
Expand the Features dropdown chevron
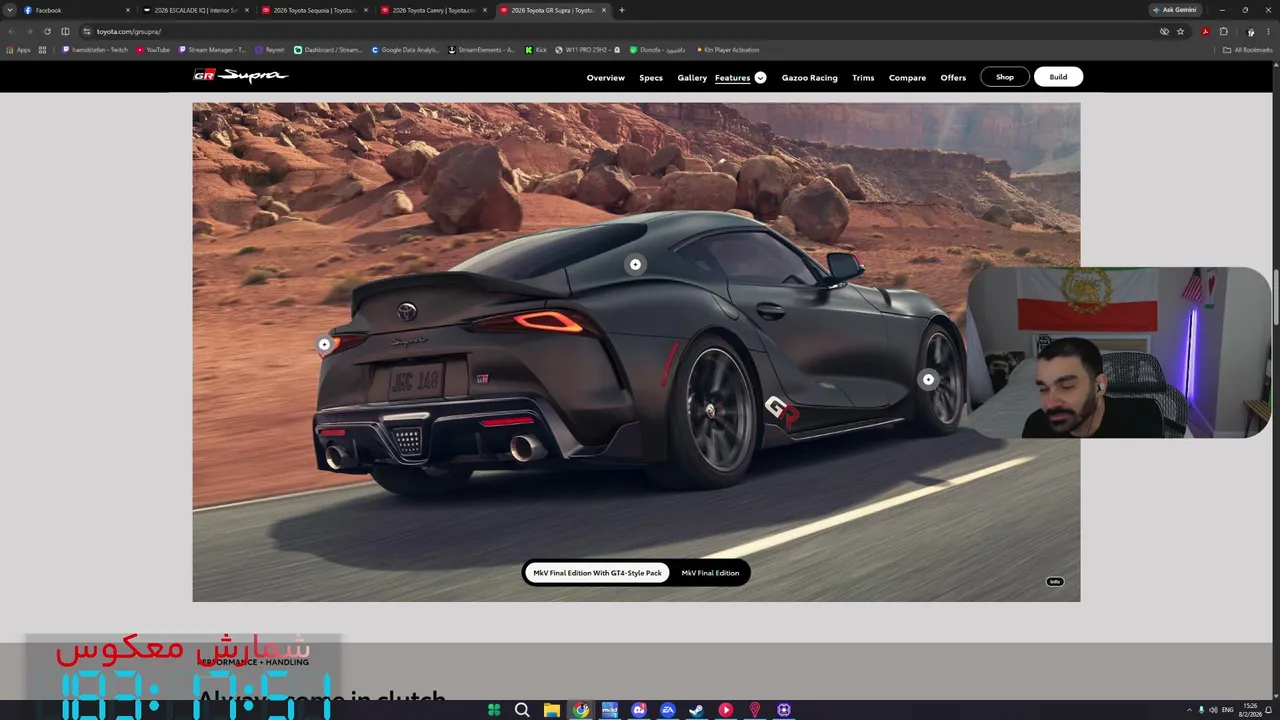click(760, 77)
